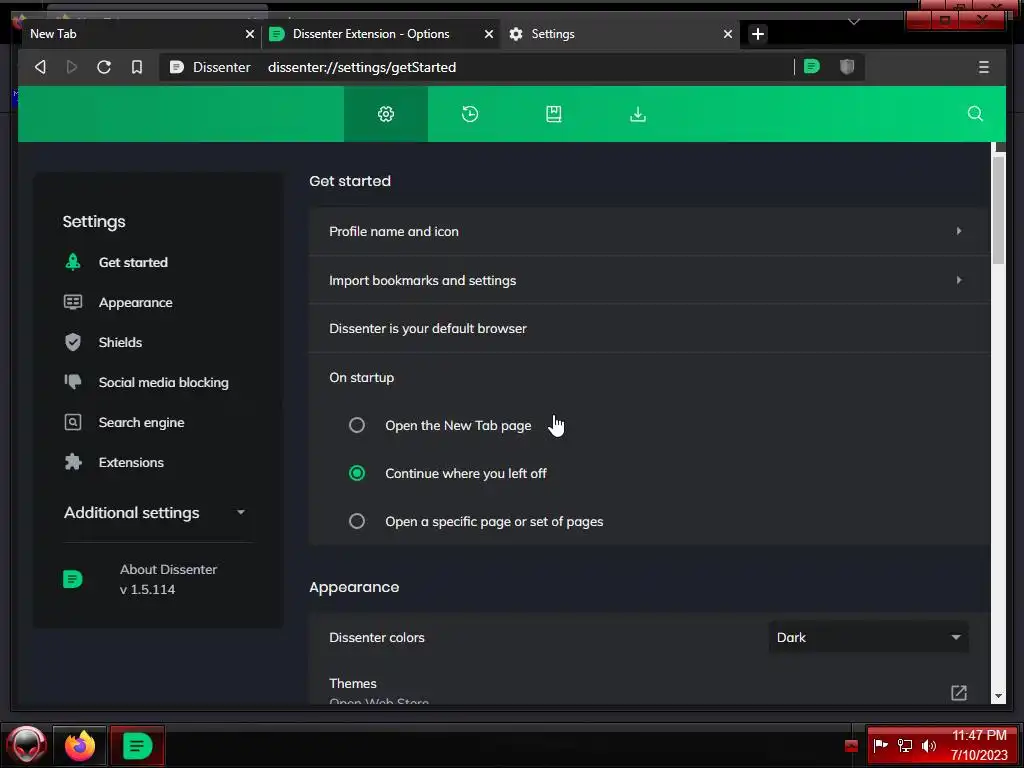Bookmark this page with the toolbar bookmark icon

[x=136, y=67]
